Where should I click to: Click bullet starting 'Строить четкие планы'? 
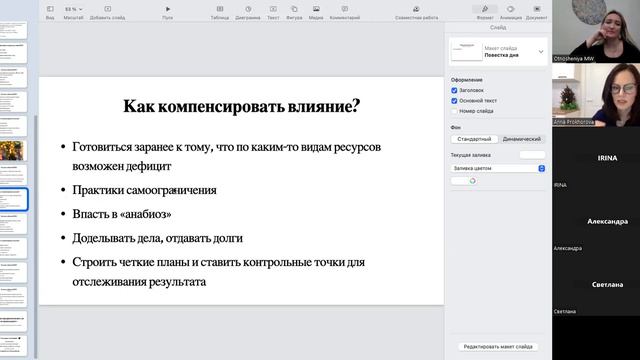219,271
